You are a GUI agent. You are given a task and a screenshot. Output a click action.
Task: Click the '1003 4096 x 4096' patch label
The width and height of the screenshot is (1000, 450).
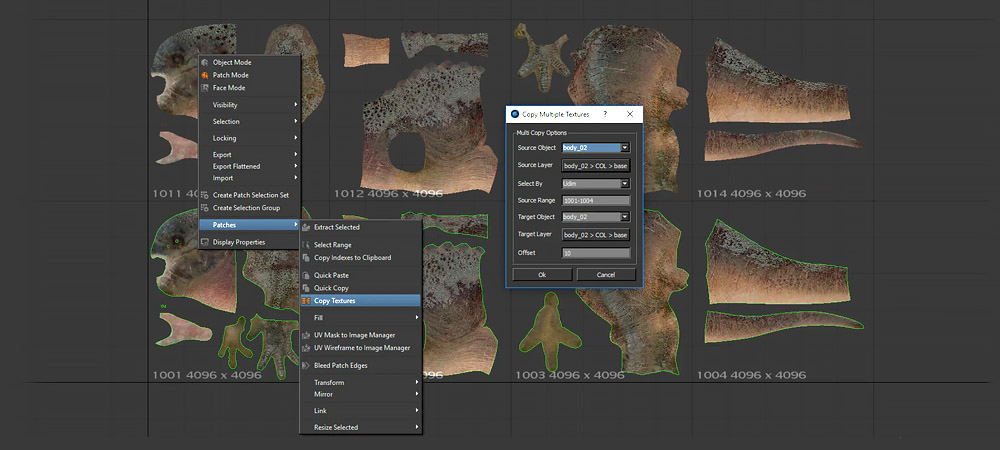pyautogui.click(x=570, y=375)
